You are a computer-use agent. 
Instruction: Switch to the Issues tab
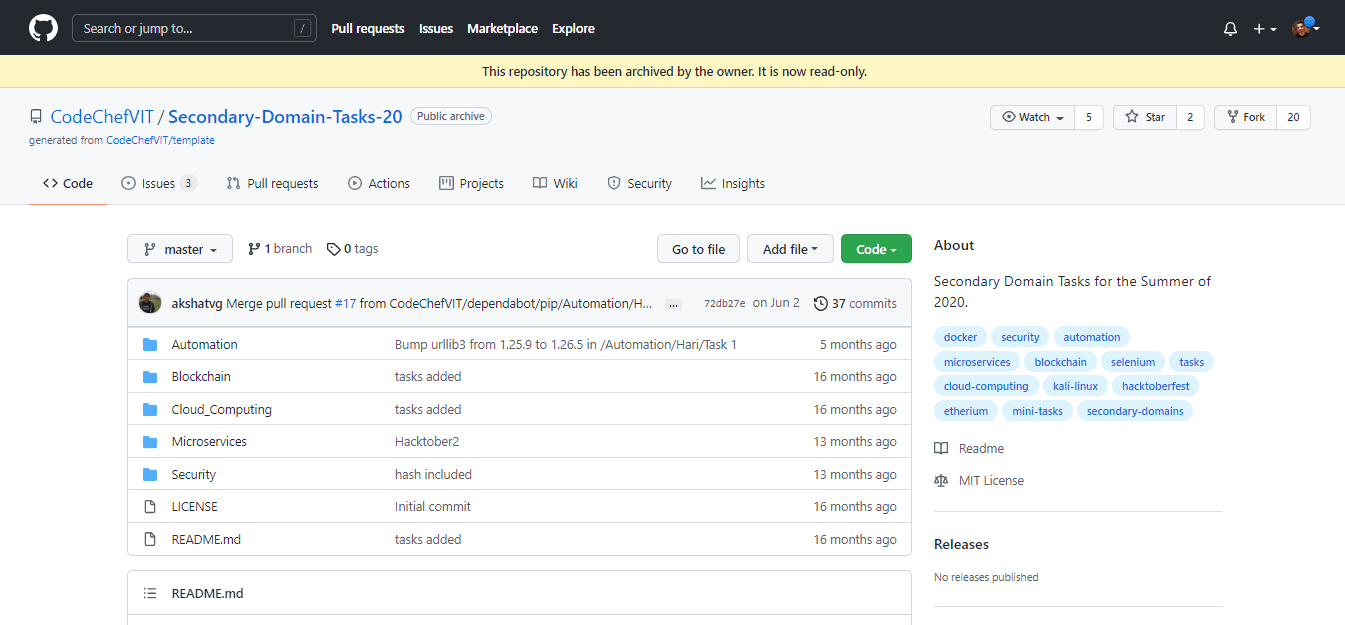pyautogui.click(x=158, y=183)
